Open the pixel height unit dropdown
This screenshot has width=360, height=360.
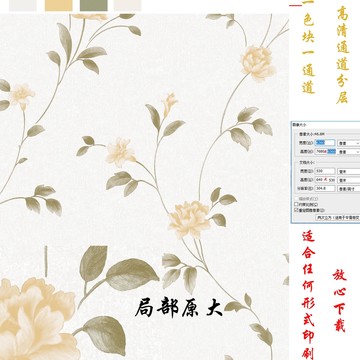click(x=349, y=152)
